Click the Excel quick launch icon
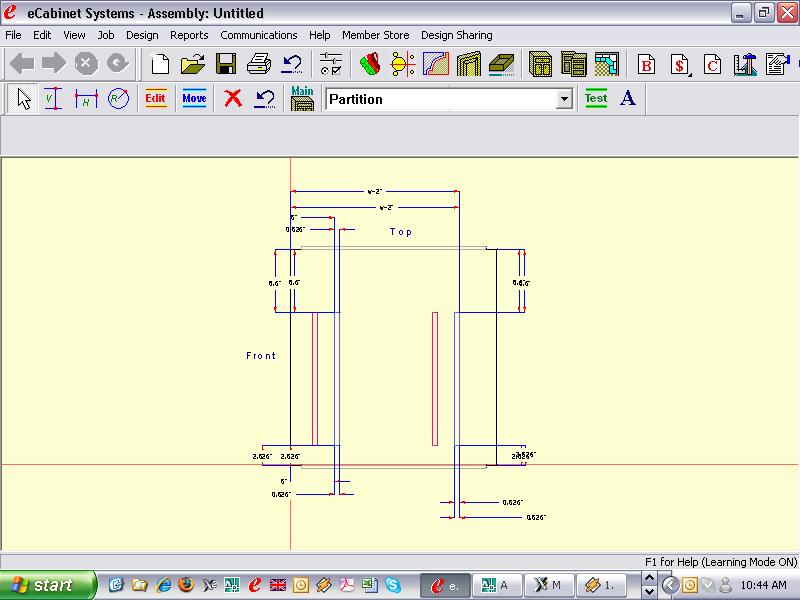The height and width of the screenshot is (600, 800). [369, 585]
